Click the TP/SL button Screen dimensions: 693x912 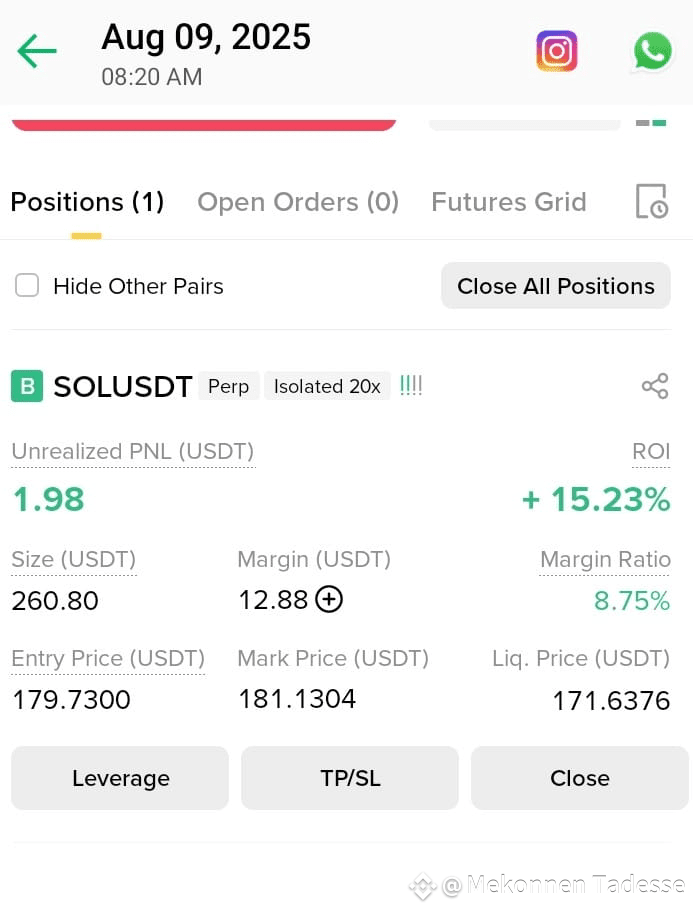(350, 778)
